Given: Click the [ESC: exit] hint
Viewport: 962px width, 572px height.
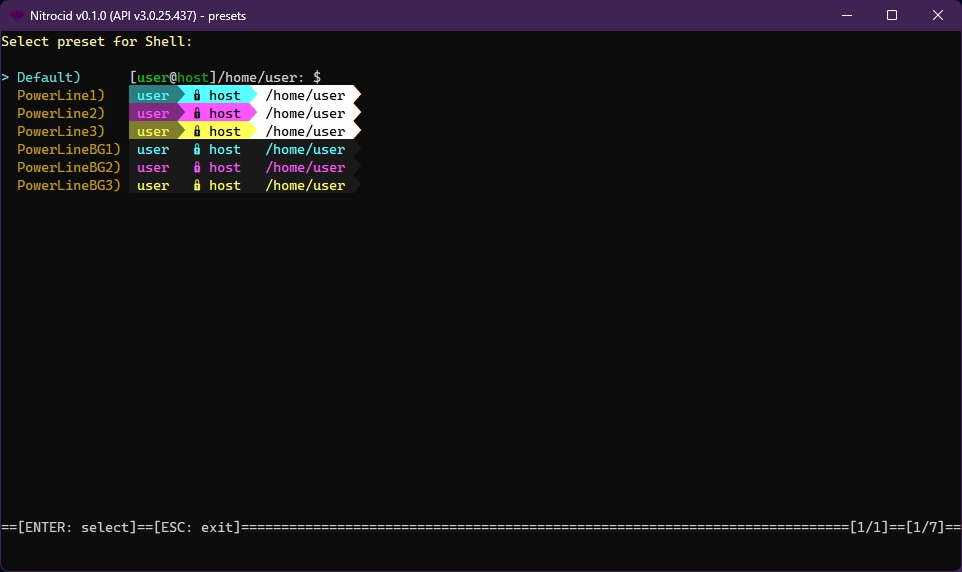Looking at the screenshot, I should (196, 527).
